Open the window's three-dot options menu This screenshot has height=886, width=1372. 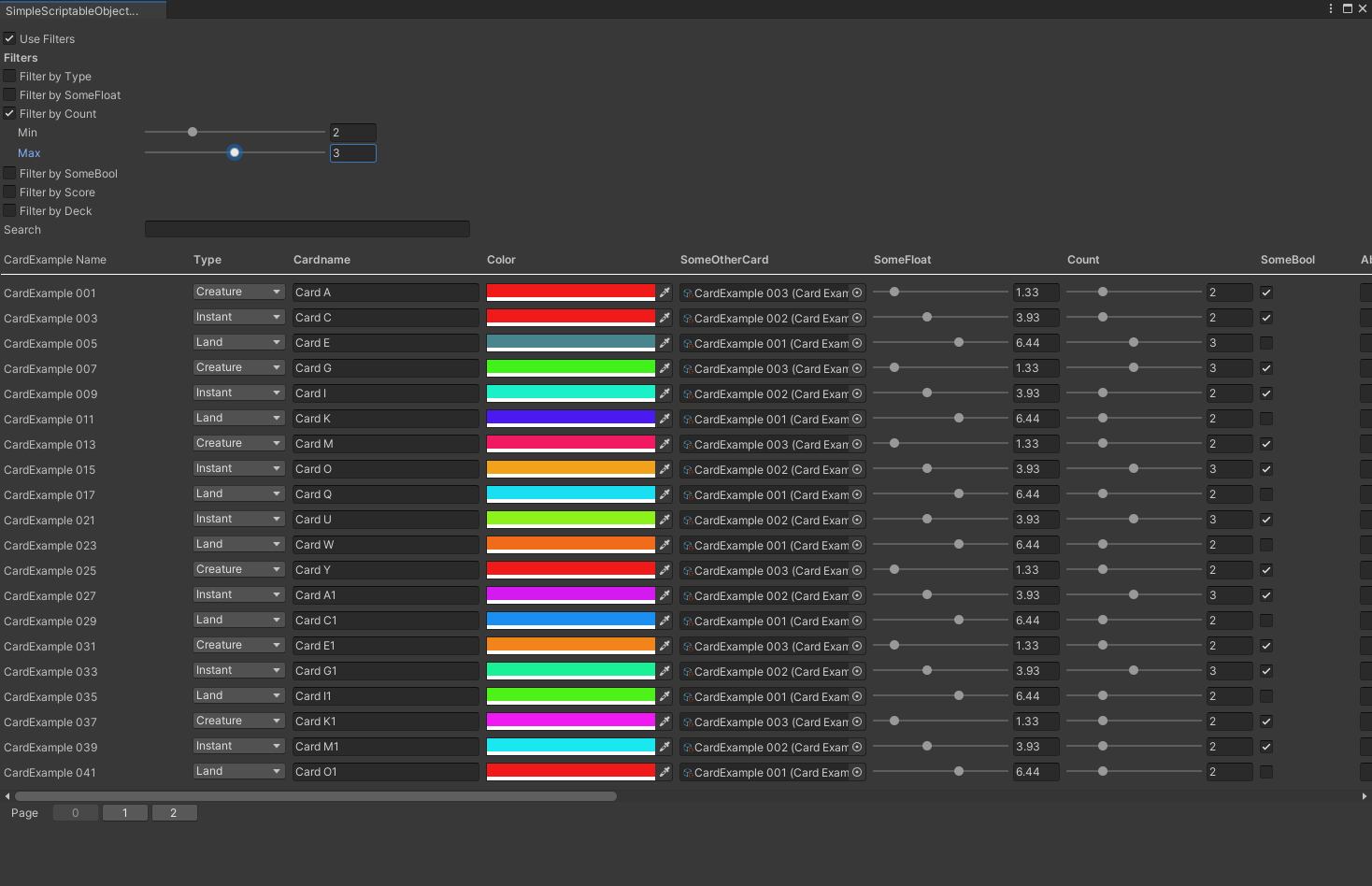1331,8
